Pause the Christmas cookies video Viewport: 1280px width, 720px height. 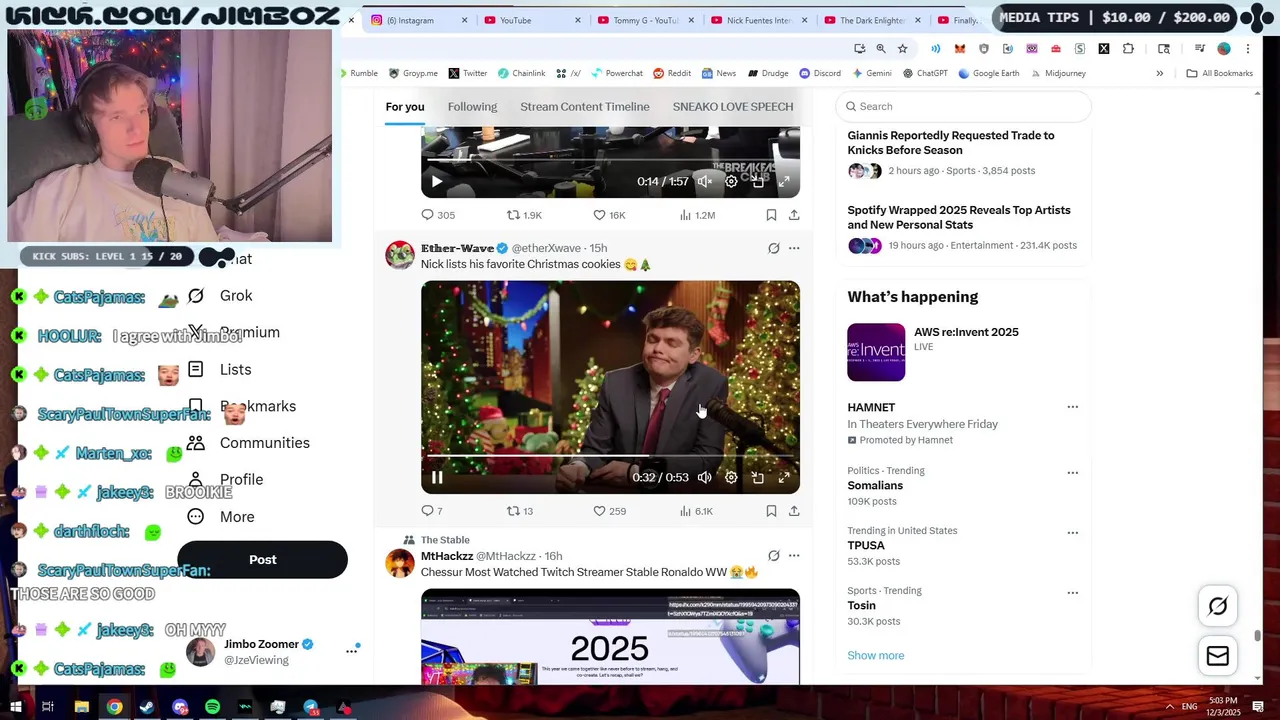click(x=437, y=478)
